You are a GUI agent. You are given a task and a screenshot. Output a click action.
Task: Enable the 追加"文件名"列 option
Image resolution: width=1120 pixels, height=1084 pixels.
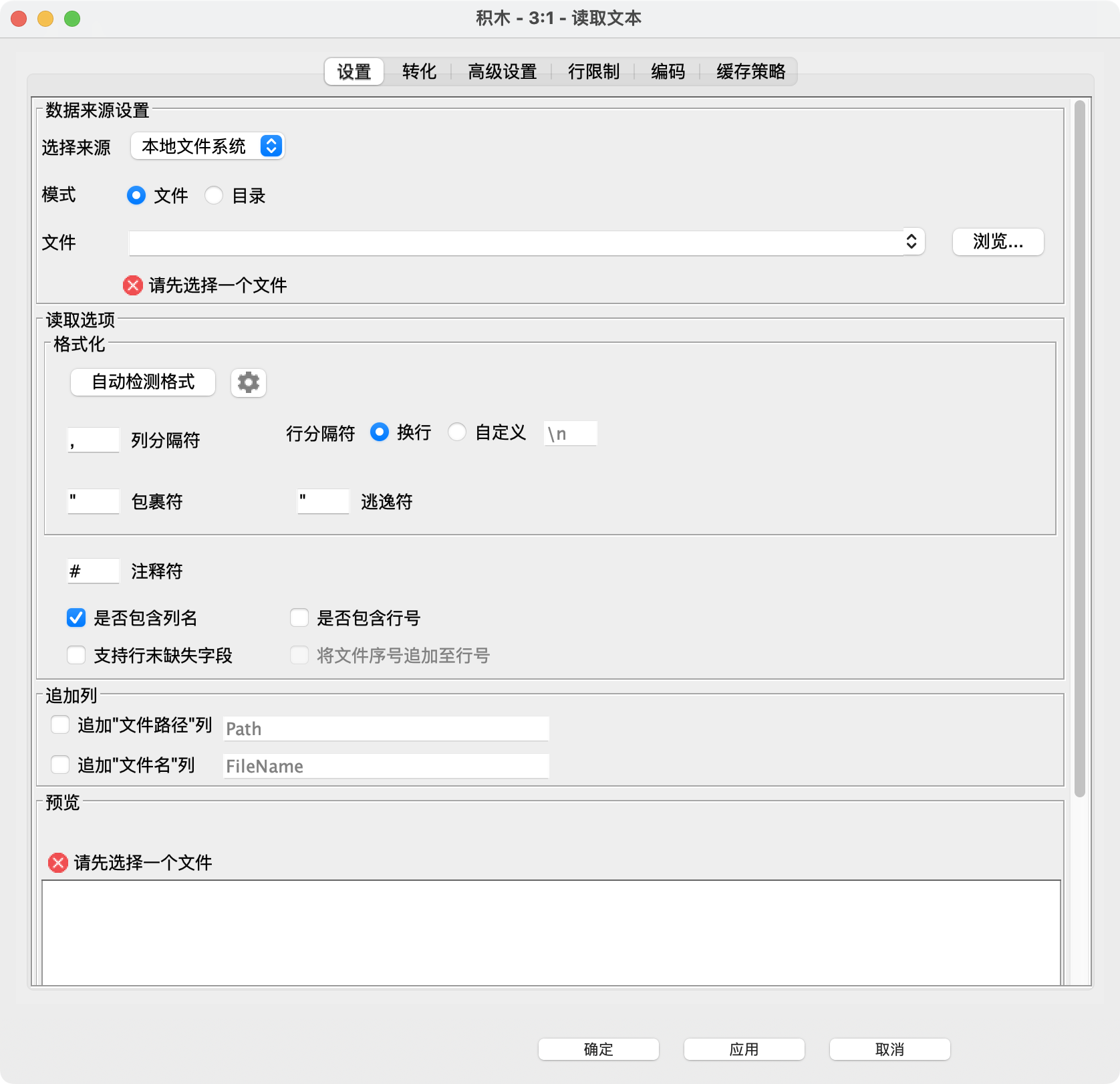[59, 765]
